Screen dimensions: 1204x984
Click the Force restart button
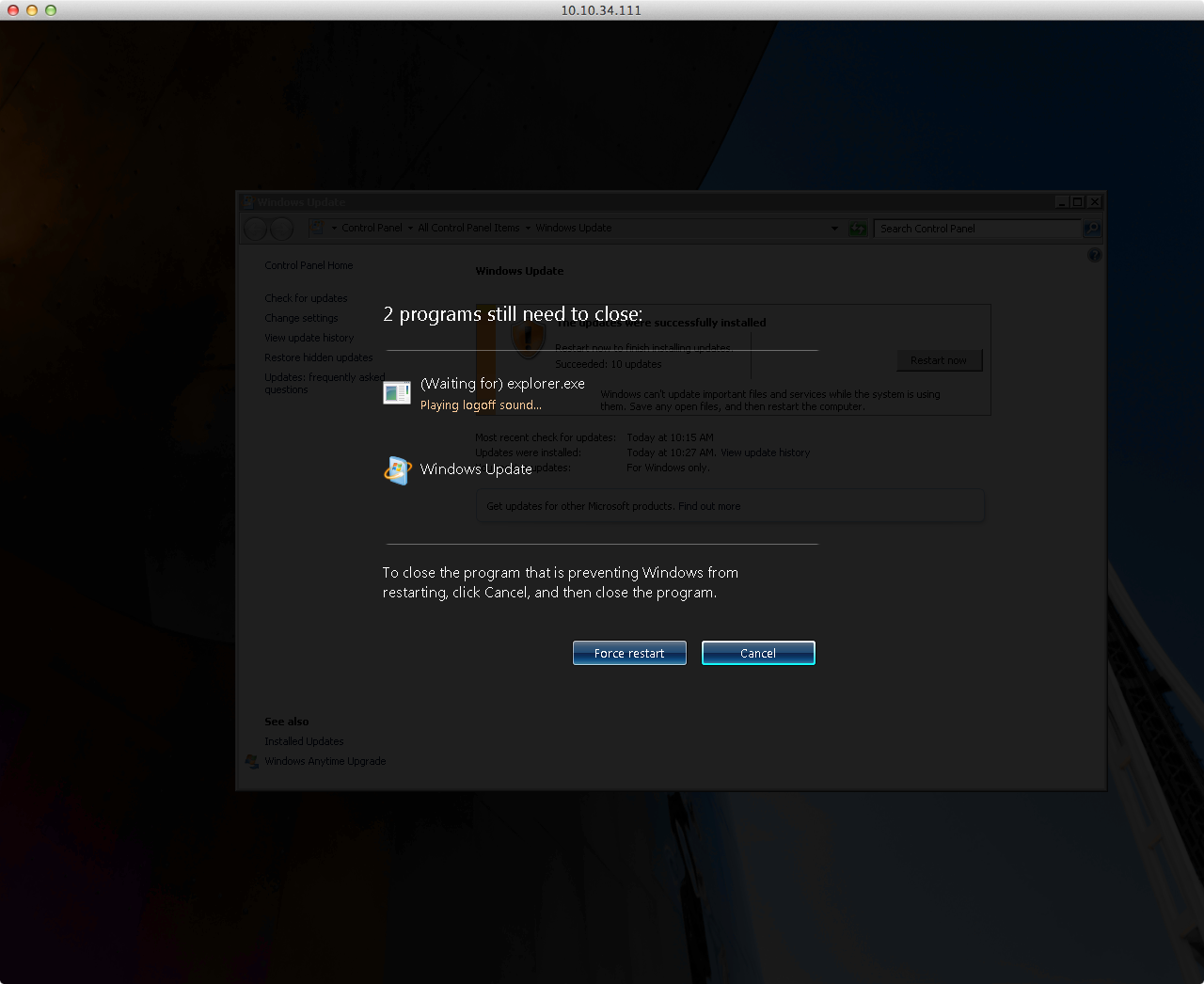(629, 653)
